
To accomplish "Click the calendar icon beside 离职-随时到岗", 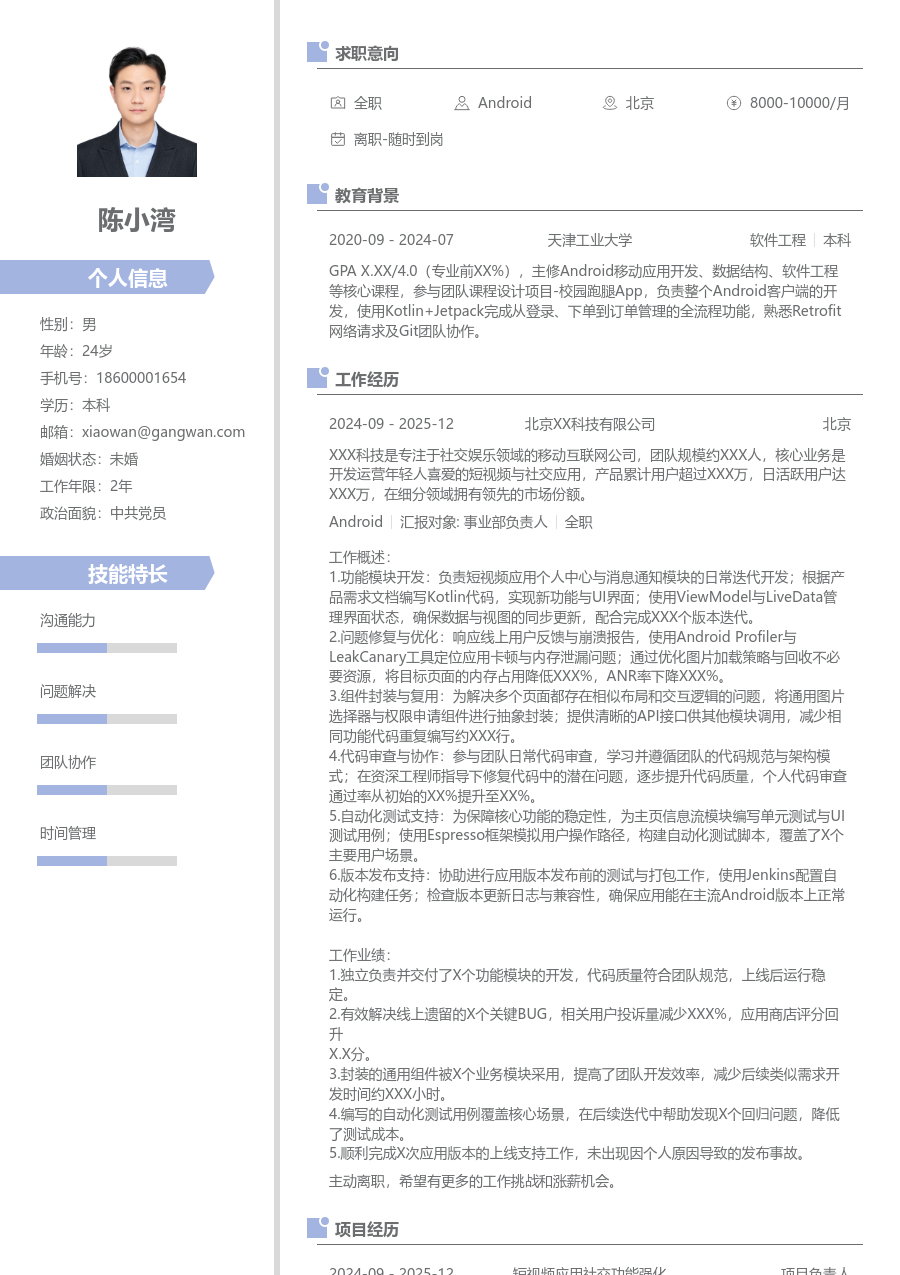I will coord(338,139).
